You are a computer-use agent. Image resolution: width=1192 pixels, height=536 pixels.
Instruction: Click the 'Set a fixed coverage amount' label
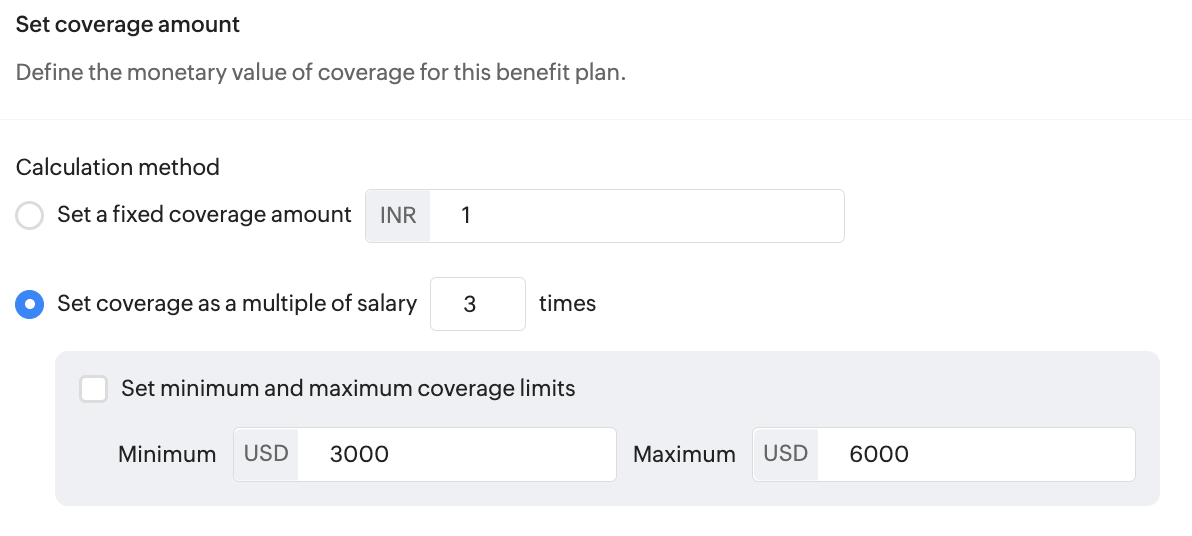[x=204, y=215]
